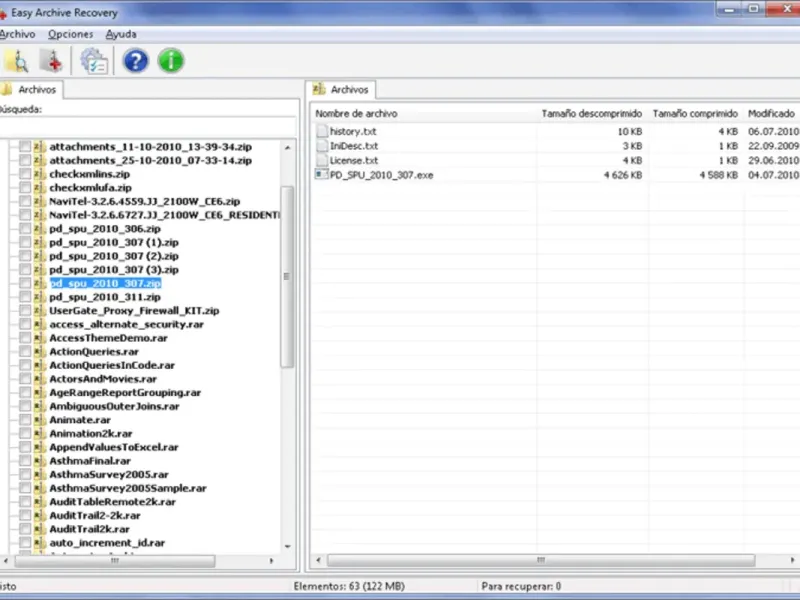Click Elementos: 63 (122 MB) status text

pyautogui.click(x=349, y=586)
